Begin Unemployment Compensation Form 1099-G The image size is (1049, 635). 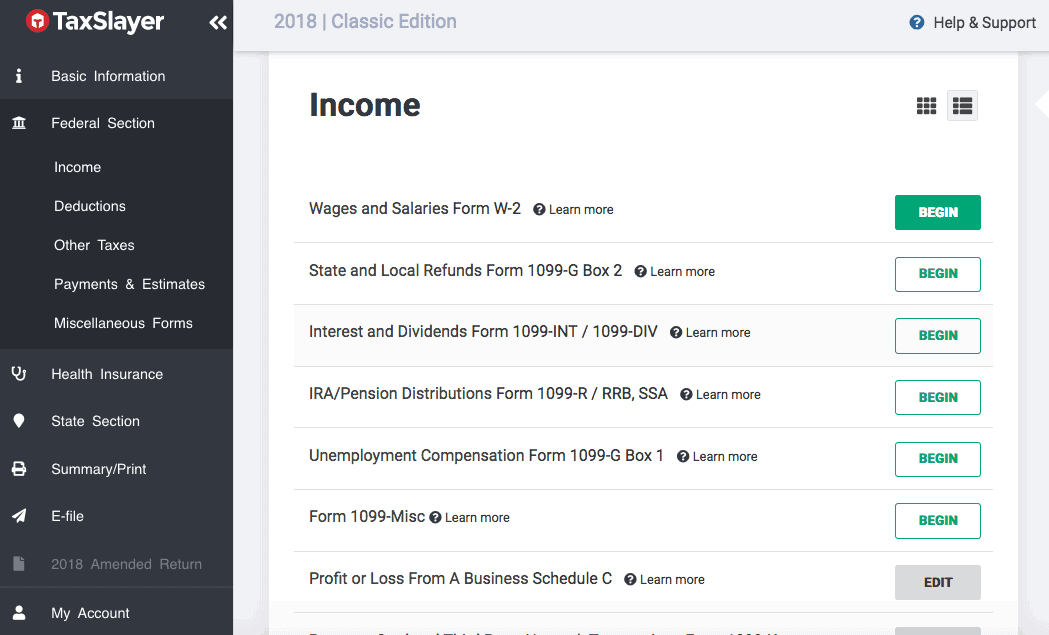(937, 459)
